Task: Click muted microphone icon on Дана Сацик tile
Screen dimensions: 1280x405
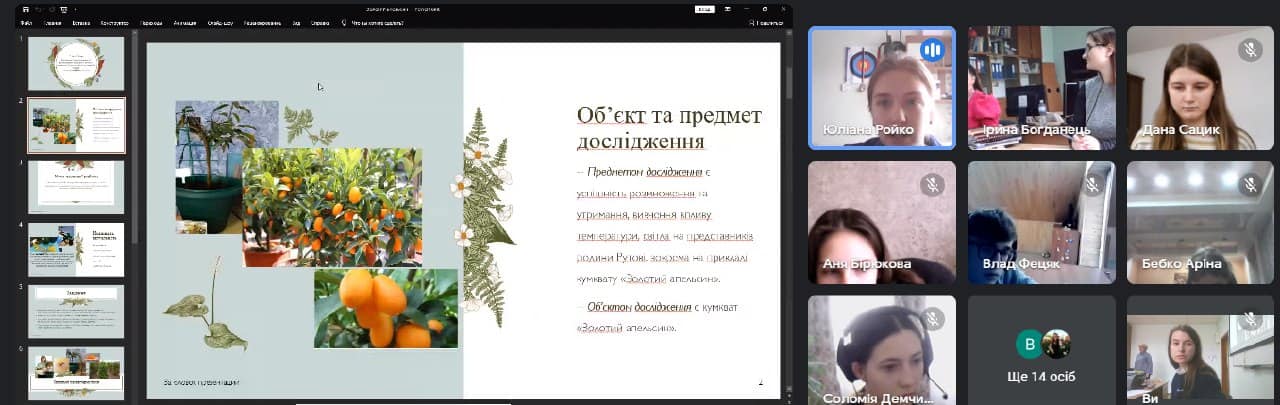Action: click(1249, 49)
